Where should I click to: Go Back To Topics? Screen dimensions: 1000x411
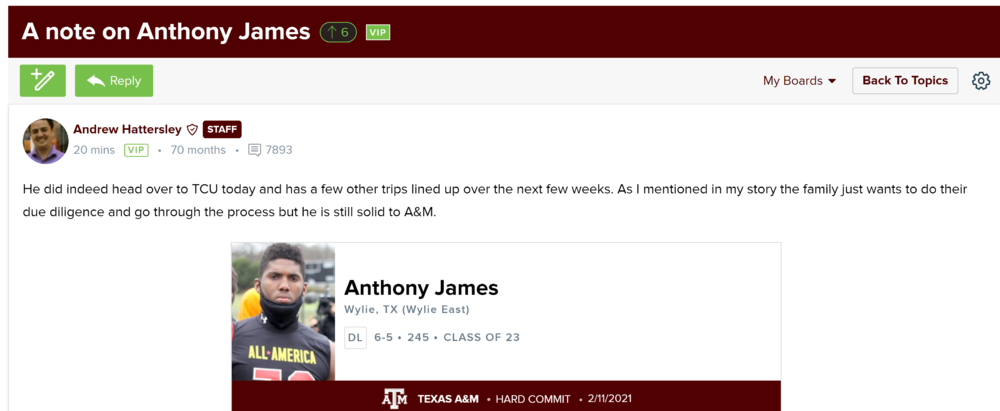pyautogui.click(x=905, y=81)
